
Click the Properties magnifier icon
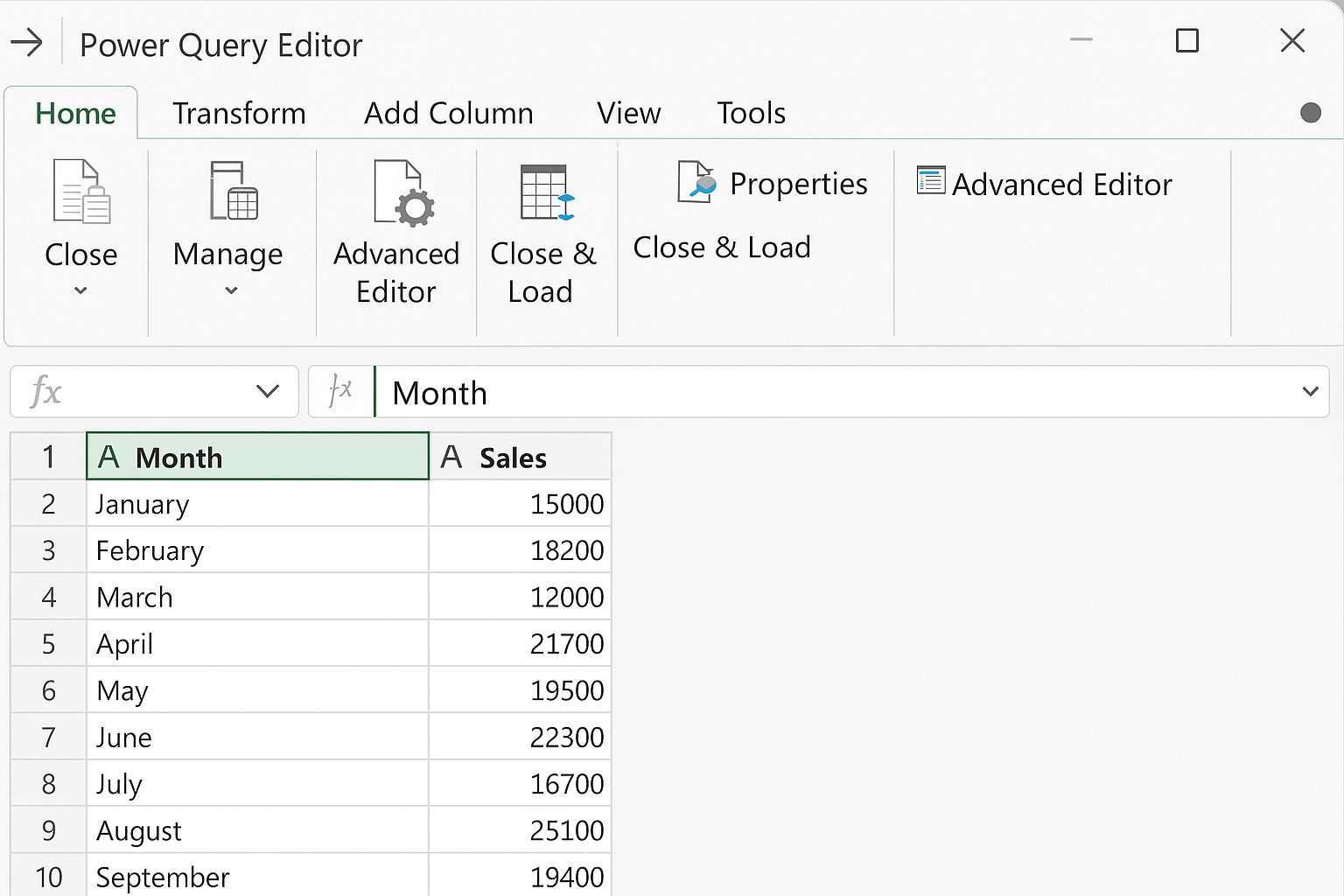coord(697,182)
